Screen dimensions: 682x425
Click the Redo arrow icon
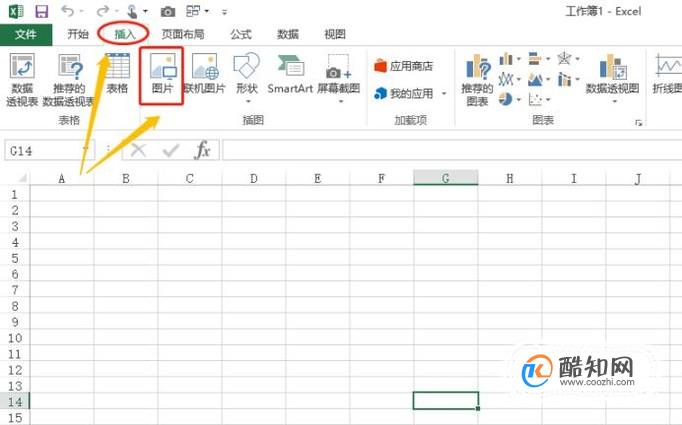point(103,11)
